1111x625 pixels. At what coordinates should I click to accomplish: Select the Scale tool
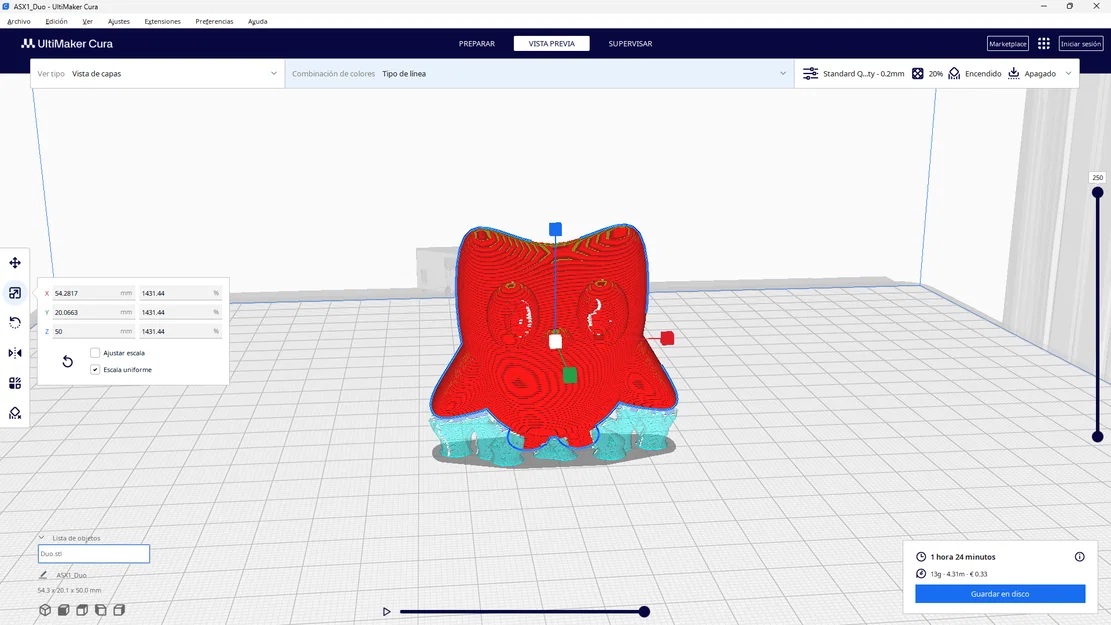tap(14, 292)
